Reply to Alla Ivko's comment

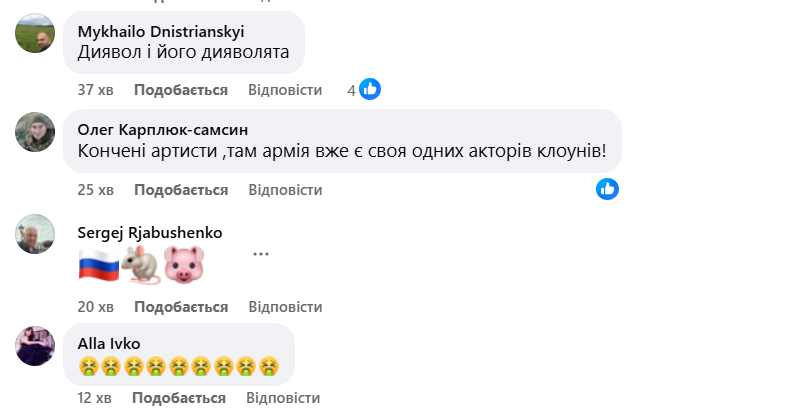(x=285, y=400)
